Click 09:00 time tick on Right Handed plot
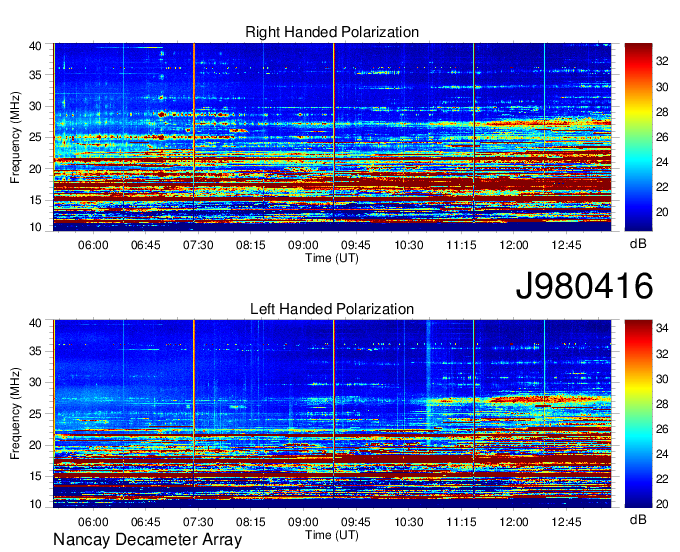Viewport: 680px width, 552px height. pos(303,245)
